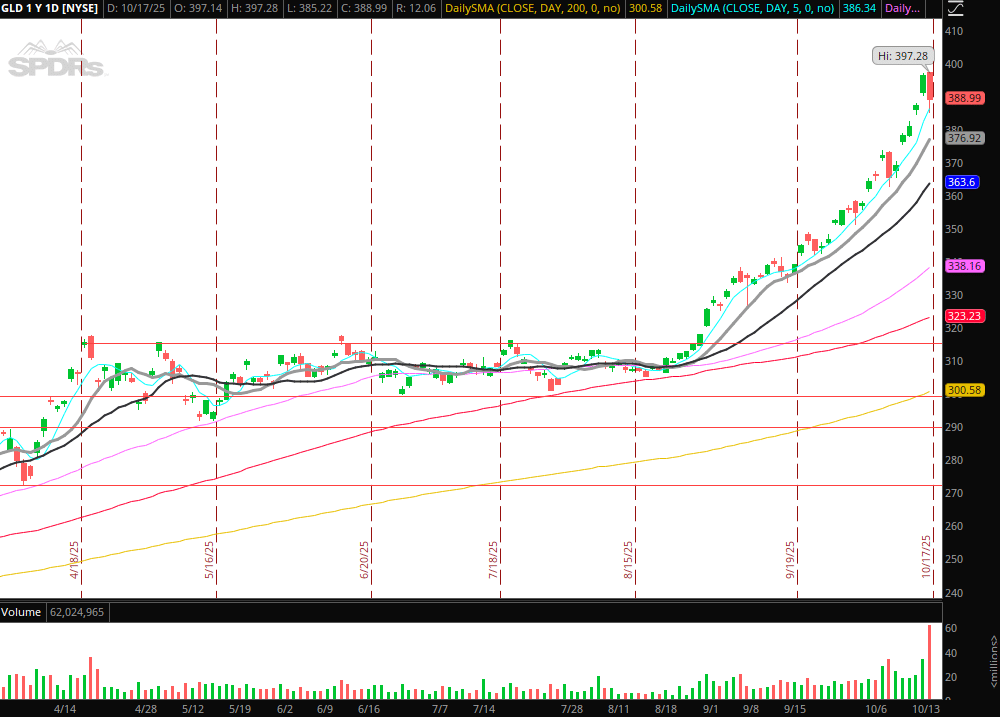Click the Hi: 397.28 price bubble

901,56
